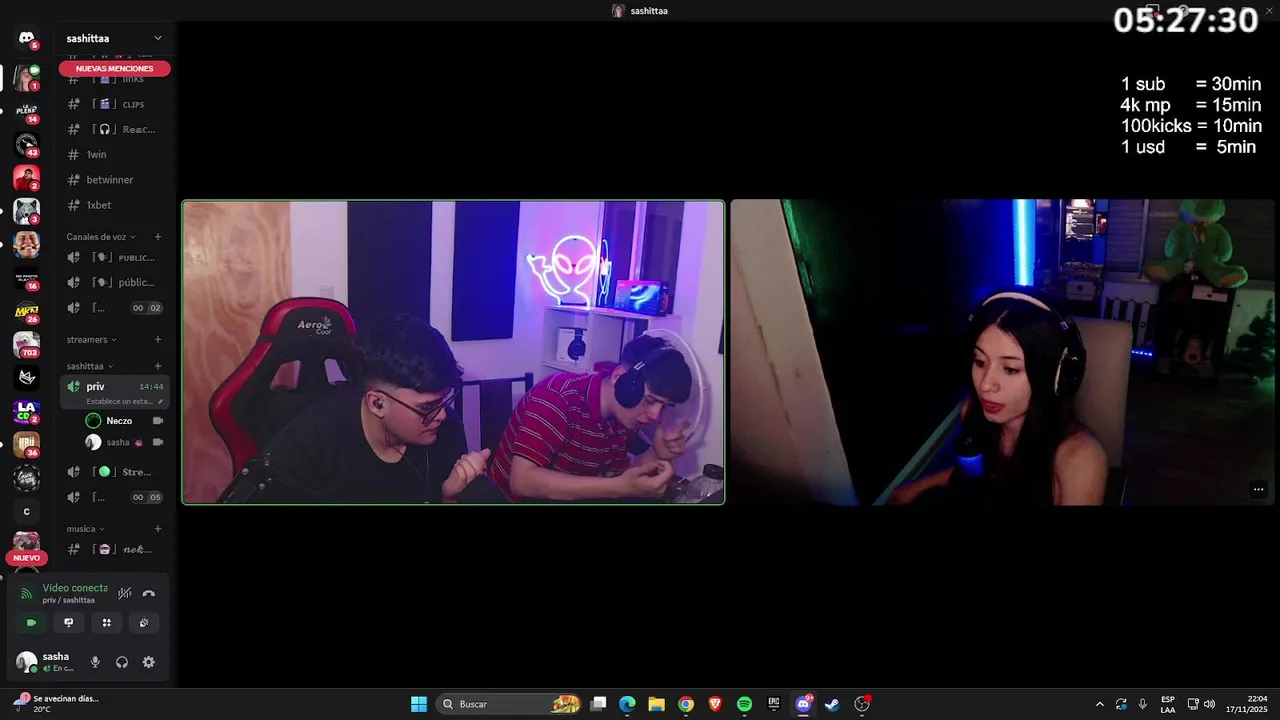This screenshot has width=1280, height=720.
Task: Collapse the musica category
Action: [85, 529]
